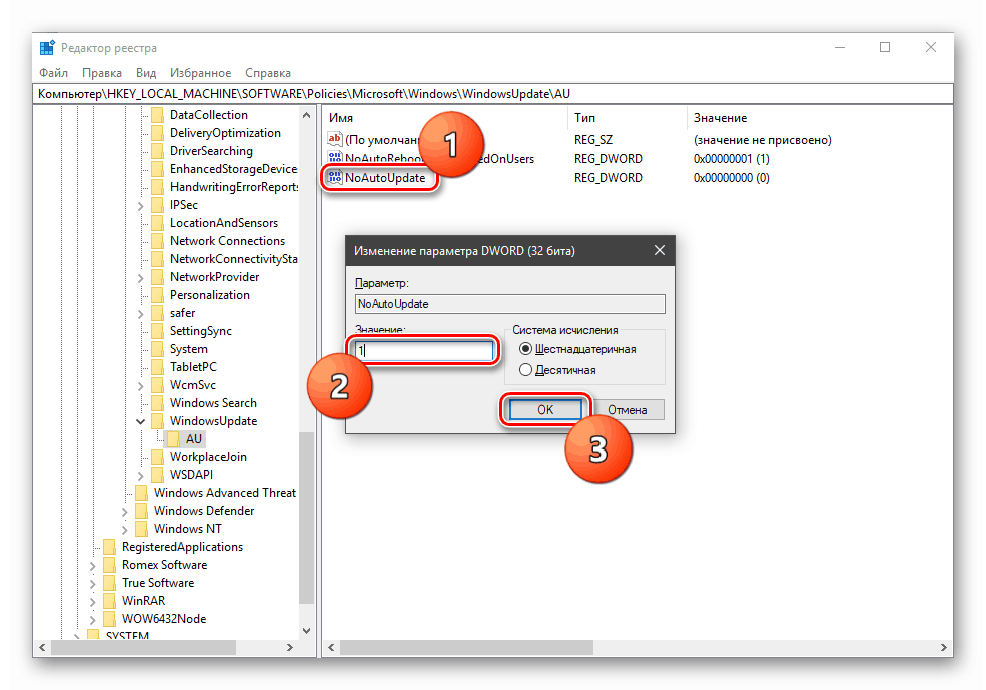This screenshot has width=986, height=690.
Task: Click the values pane horizontal scrollbar thumb
Action: pyautogui.click(x=467, y=647)
